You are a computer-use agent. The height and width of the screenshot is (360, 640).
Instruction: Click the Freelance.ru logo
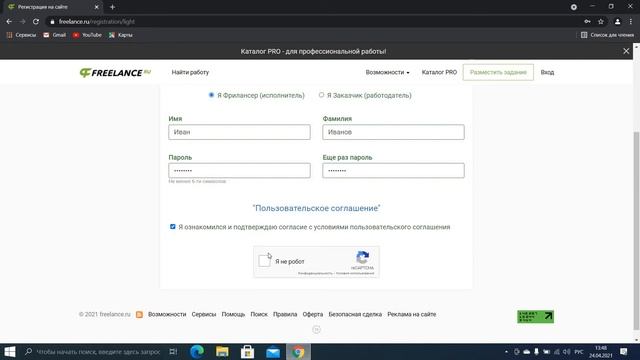click(115, 73)
